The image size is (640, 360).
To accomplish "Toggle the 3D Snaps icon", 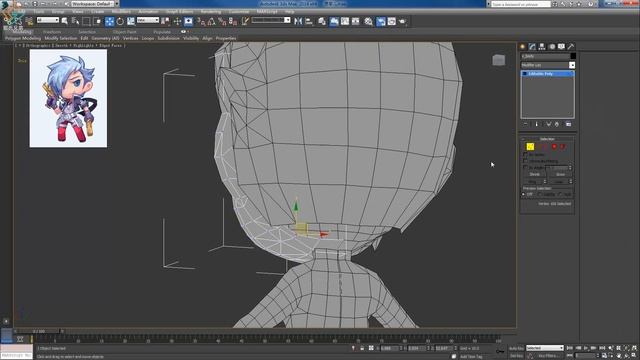I will pyautogui.click(x=201, y=22).
